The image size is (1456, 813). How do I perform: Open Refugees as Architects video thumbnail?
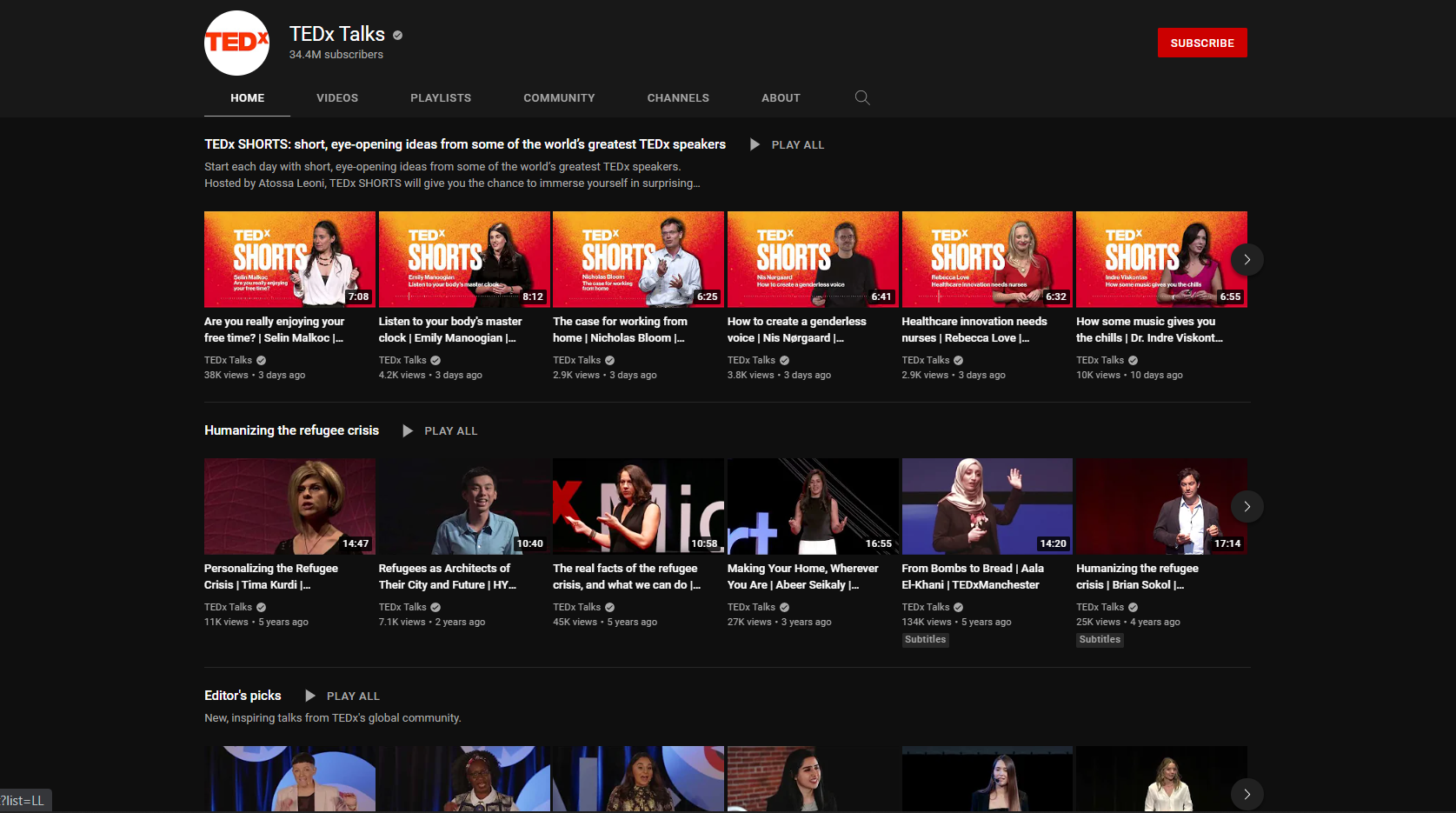pos(464,506)
